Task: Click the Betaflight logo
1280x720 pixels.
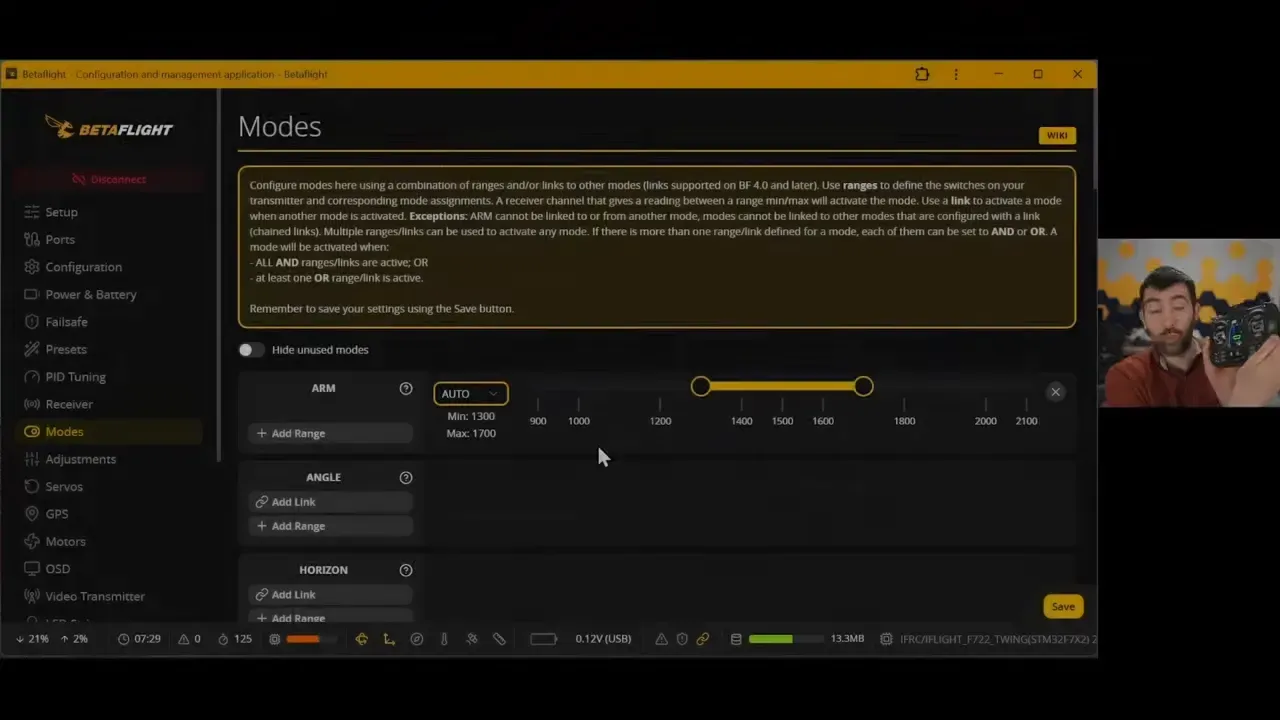Action: (x=110, y=127)
